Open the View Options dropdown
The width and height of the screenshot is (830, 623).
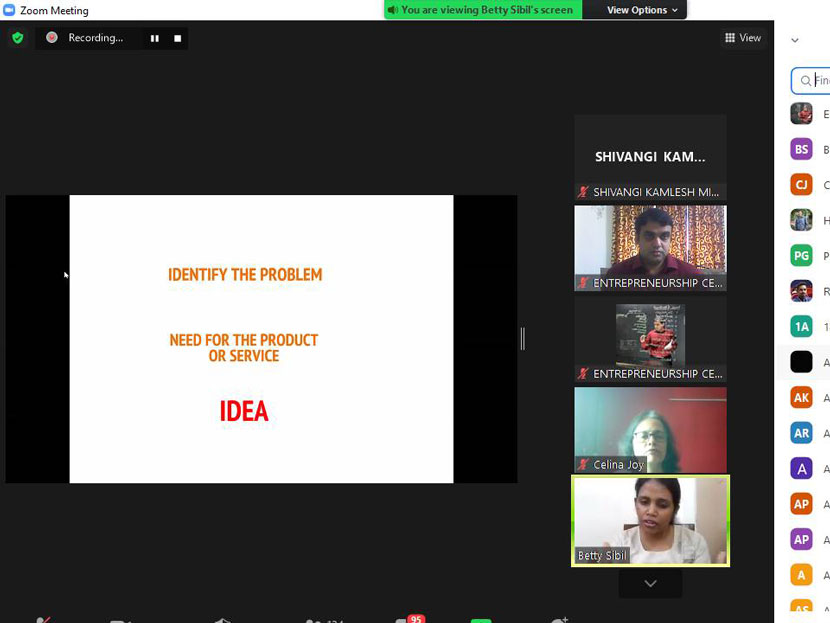tap(642, 10)
